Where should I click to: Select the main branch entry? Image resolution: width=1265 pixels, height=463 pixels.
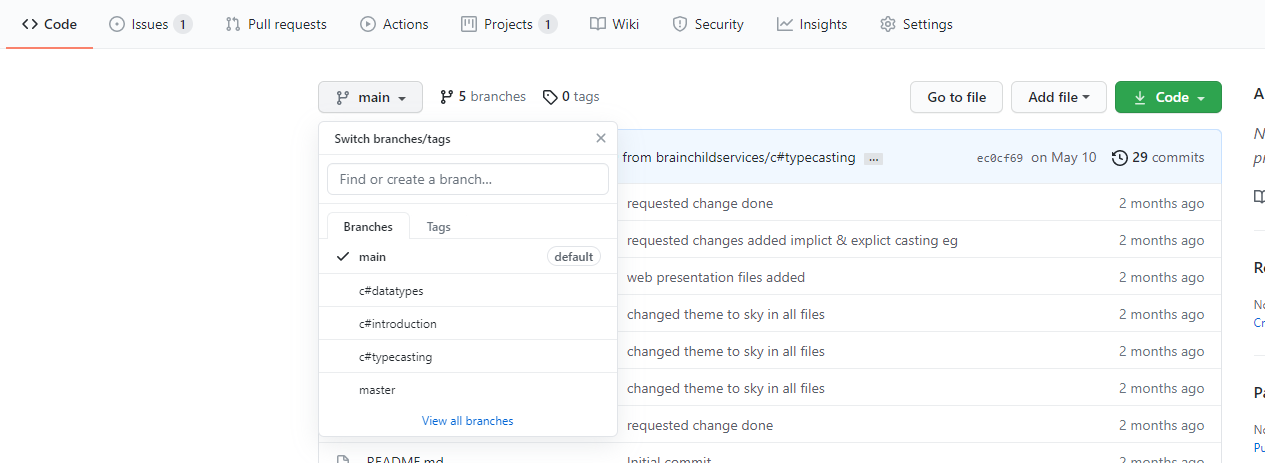[x=468, y=257]
